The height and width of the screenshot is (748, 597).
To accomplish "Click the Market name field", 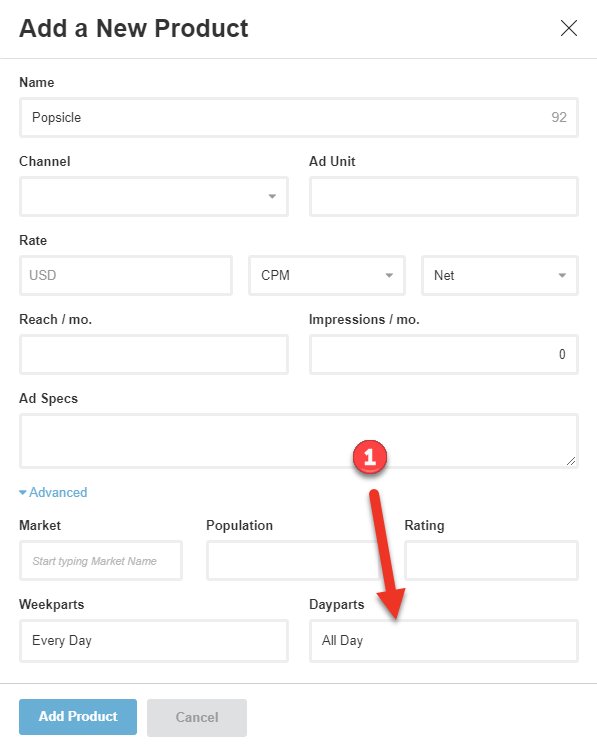I will point(101,561).
